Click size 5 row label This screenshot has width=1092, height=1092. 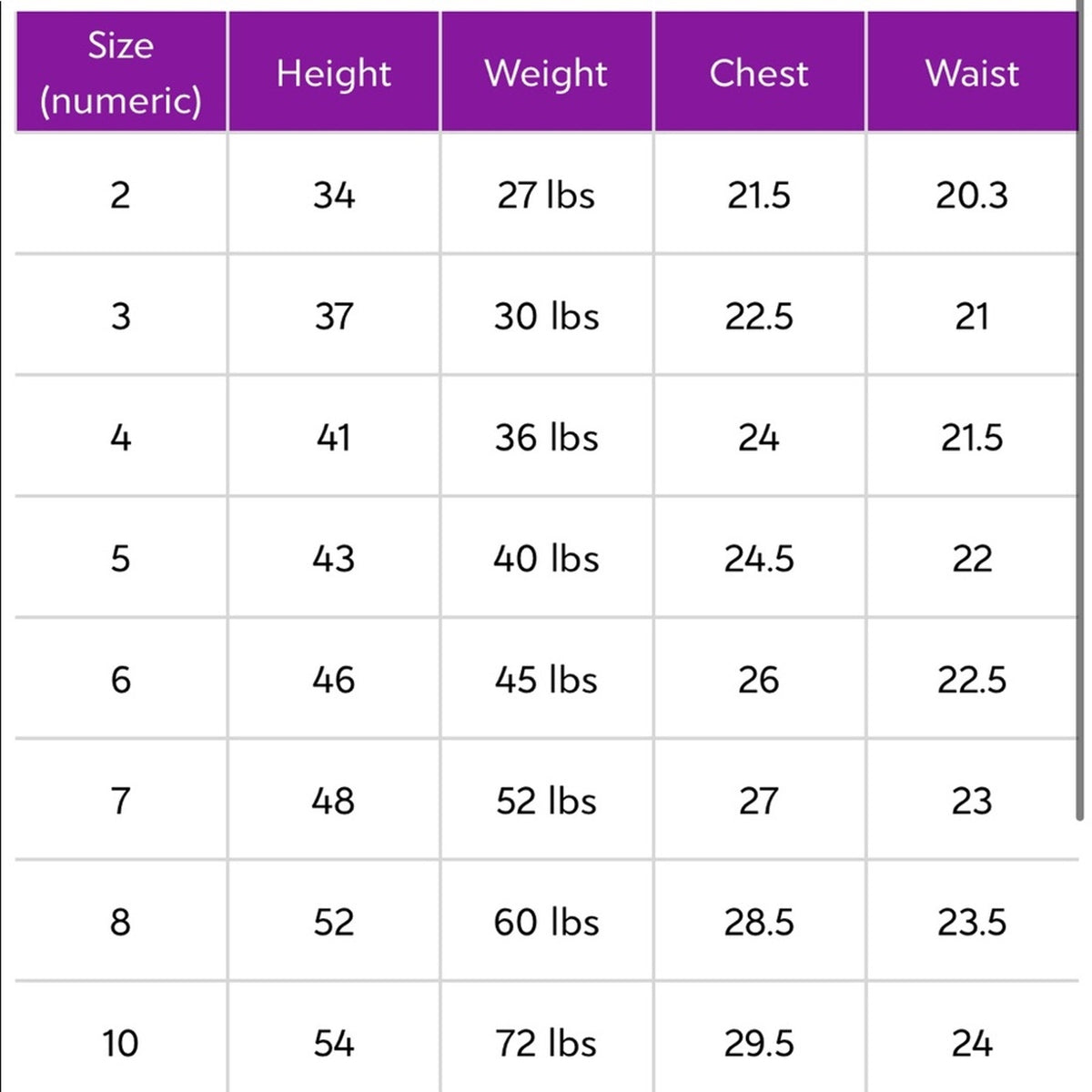tap(121, 558)
